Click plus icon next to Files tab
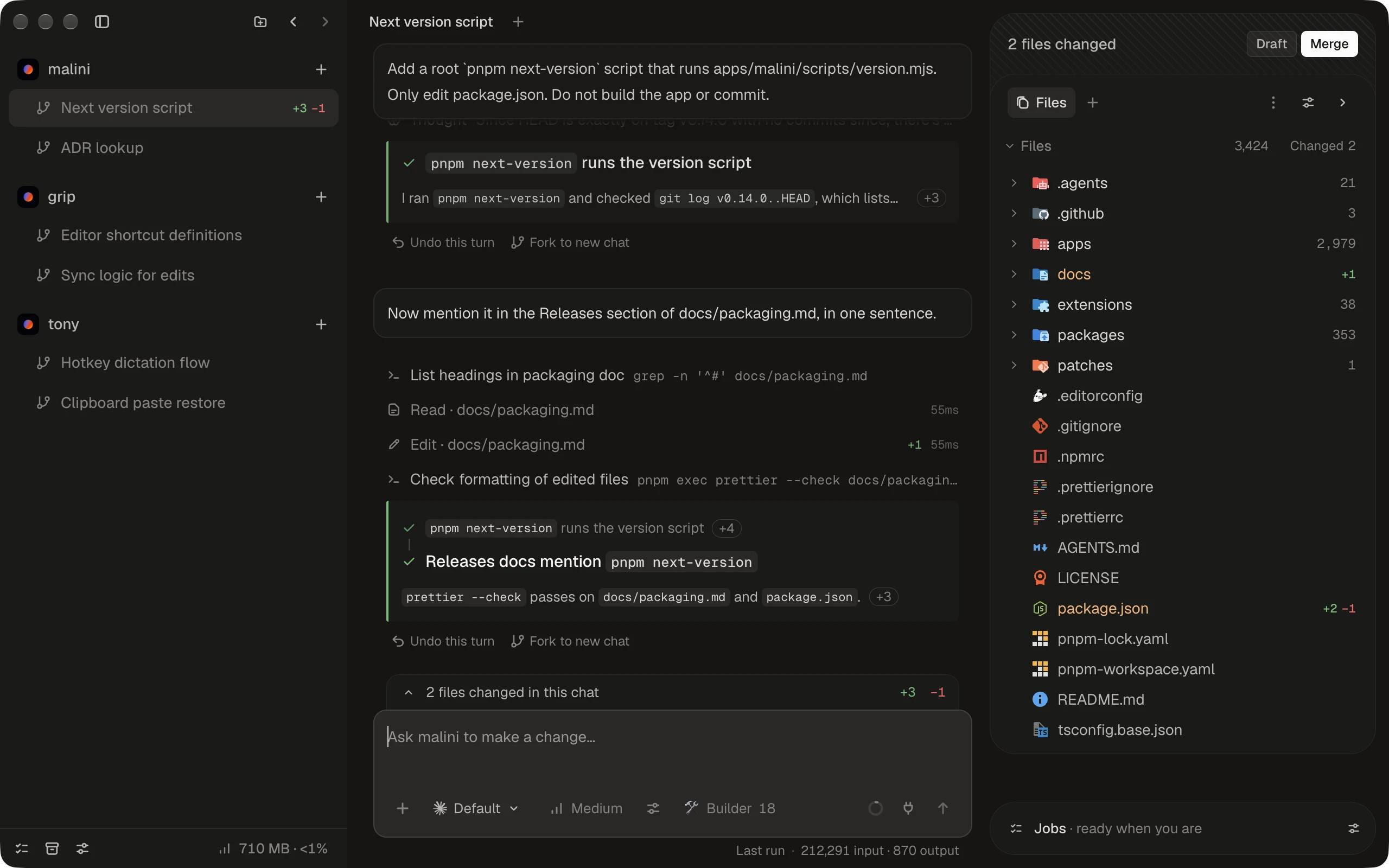Viewport: 1389px width, 868px height. click(1093, 103)
